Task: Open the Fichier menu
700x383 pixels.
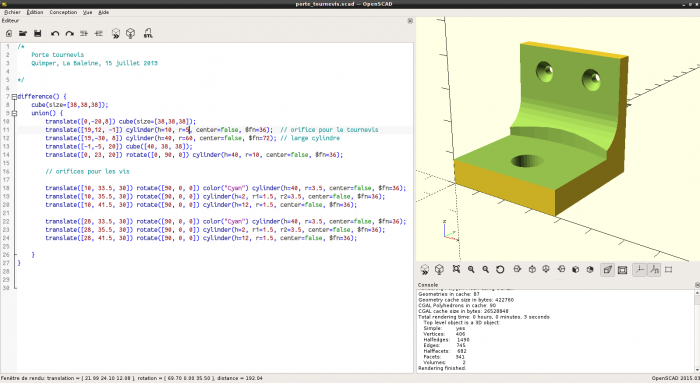Action: point(12,12)
